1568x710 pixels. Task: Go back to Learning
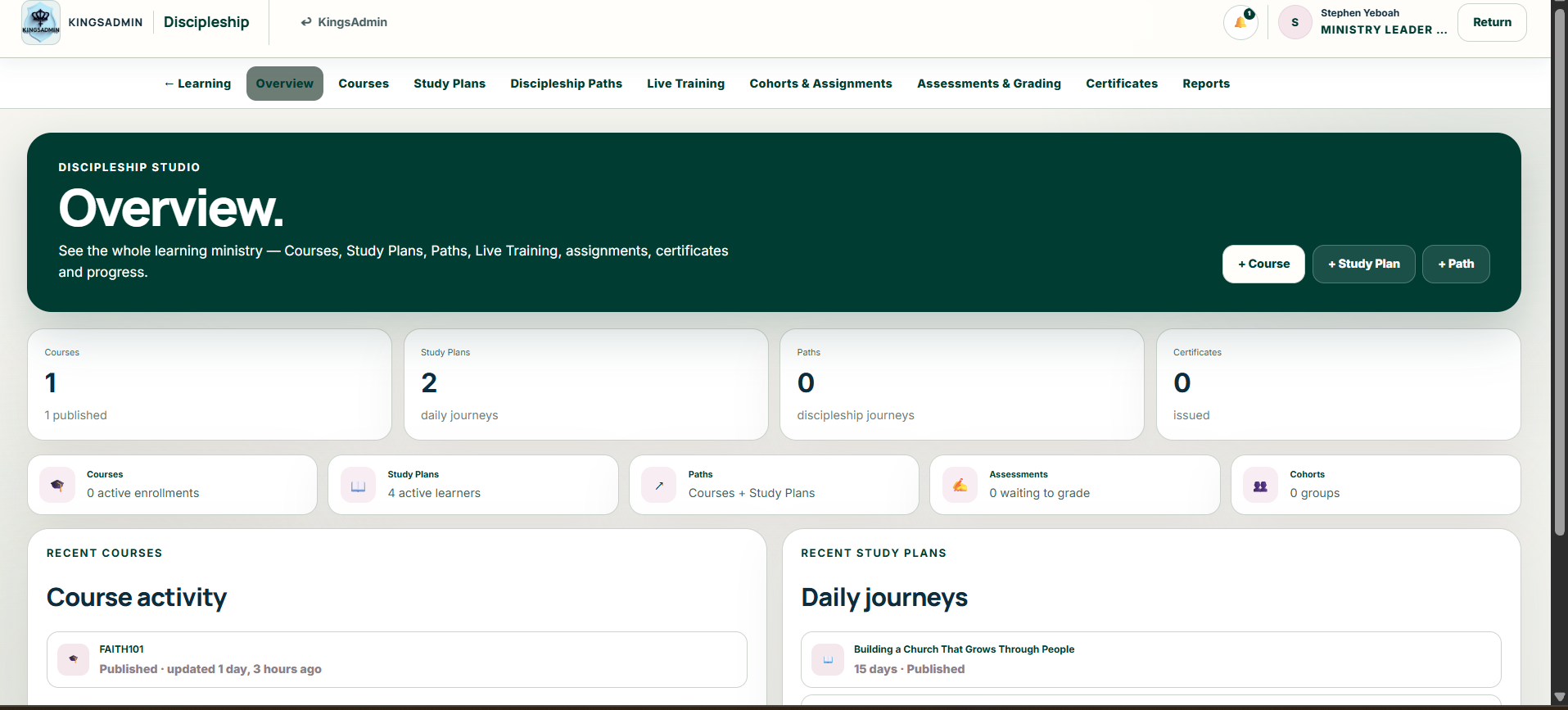point(197,84)
